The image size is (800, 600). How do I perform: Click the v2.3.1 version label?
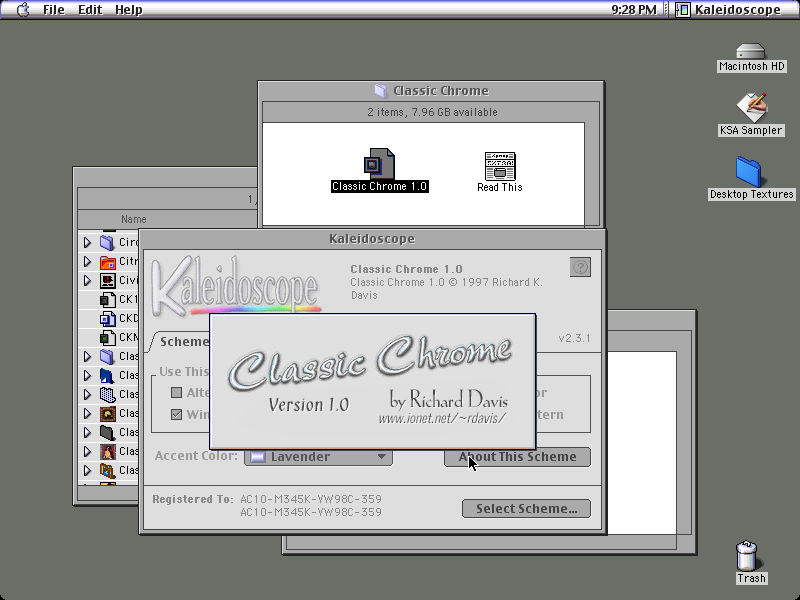(574, 338)
